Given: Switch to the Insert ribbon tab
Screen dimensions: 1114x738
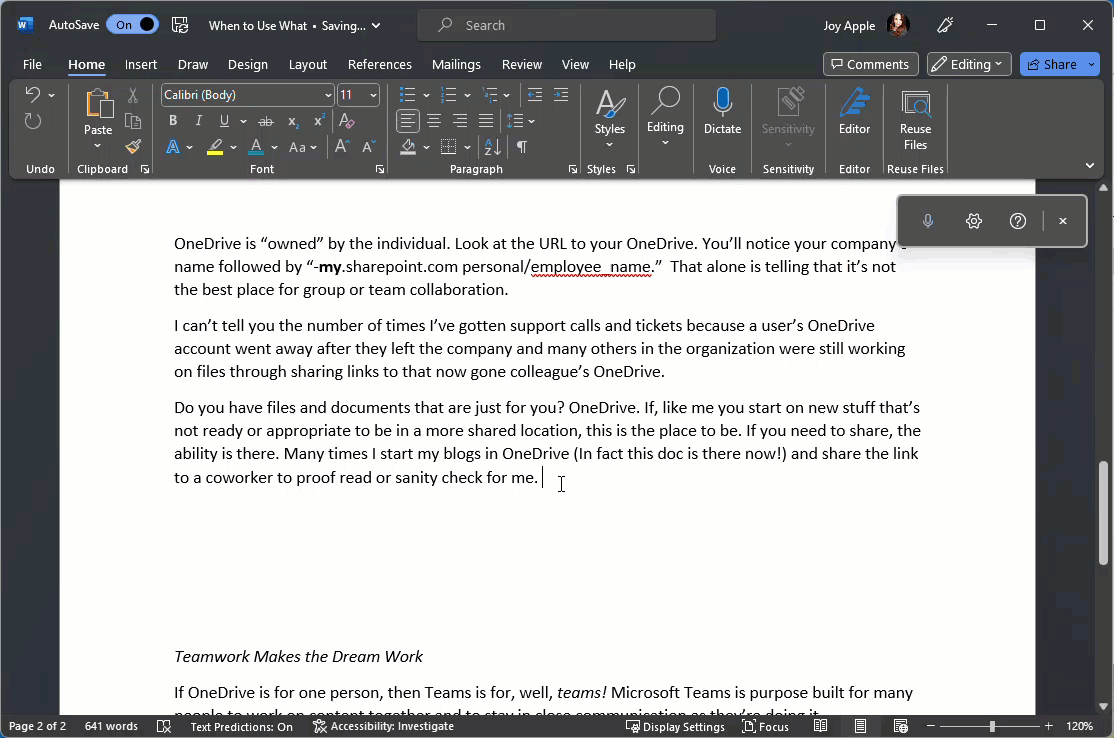Looking at the screenshot, I should 141,65.
